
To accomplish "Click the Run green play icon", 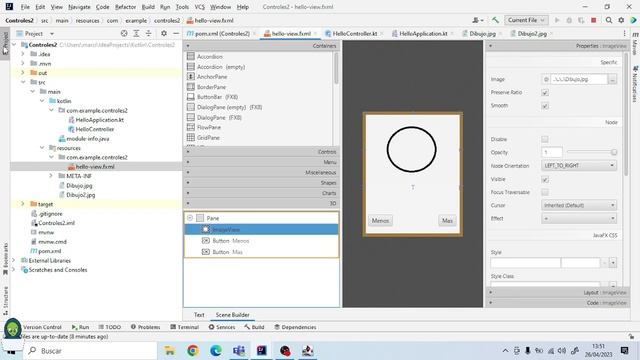I will pyautogui.click(x=557, y=20).
